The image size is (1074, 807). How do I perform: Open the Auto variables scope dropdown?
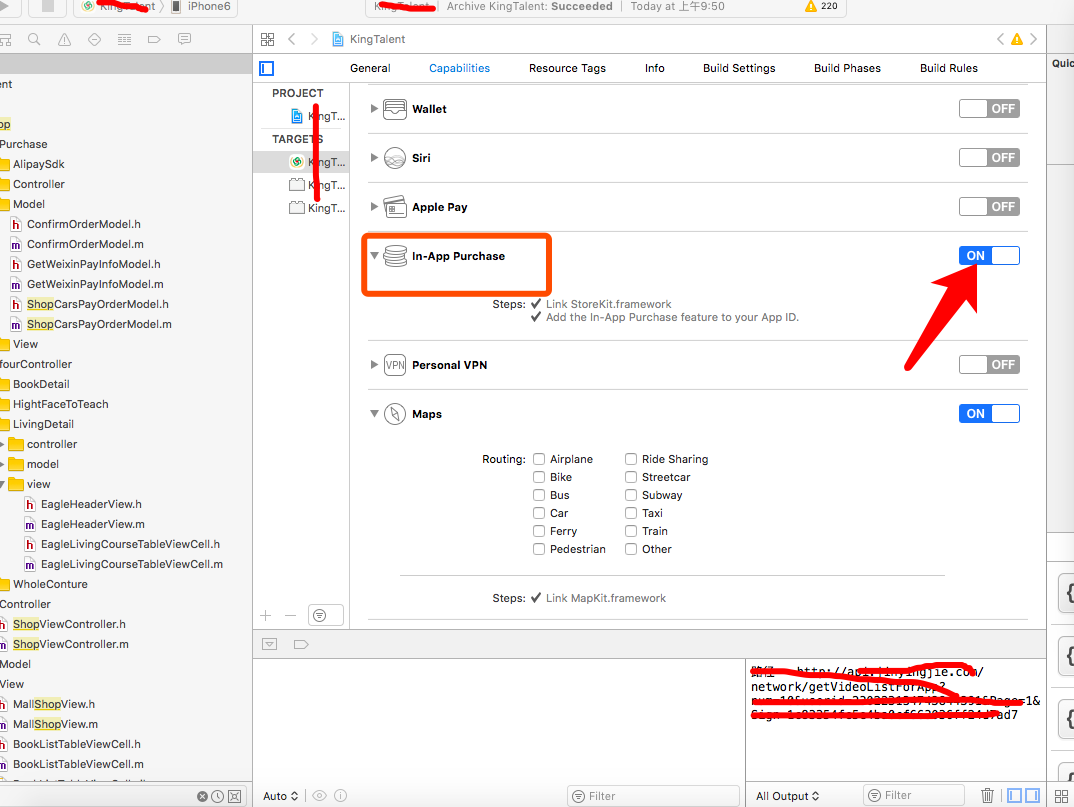pyautogui.click(x=281, y=796)
